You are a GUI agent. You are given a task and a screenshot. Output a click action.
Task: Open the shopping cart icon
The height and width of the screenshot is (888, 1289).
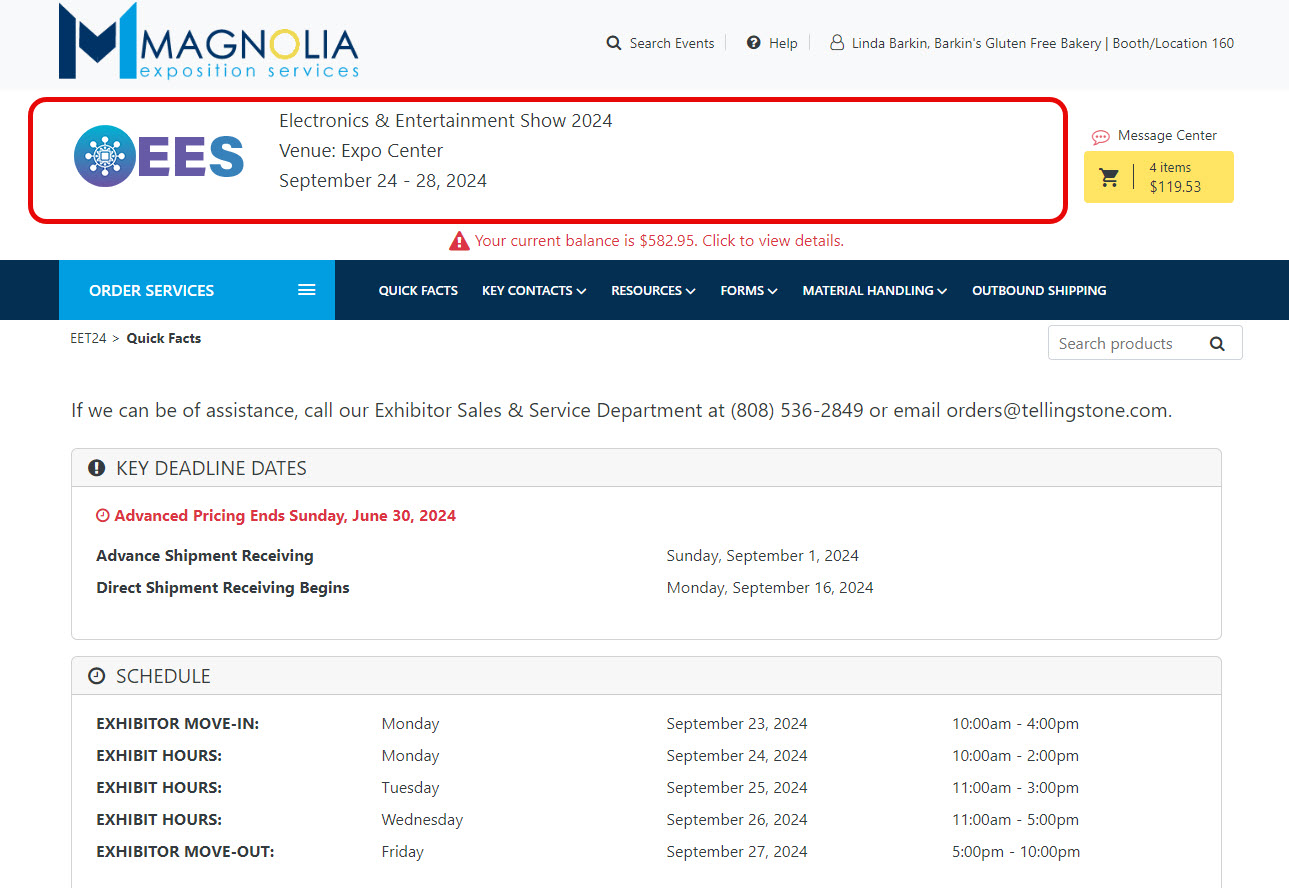[x=1109, y=177]
